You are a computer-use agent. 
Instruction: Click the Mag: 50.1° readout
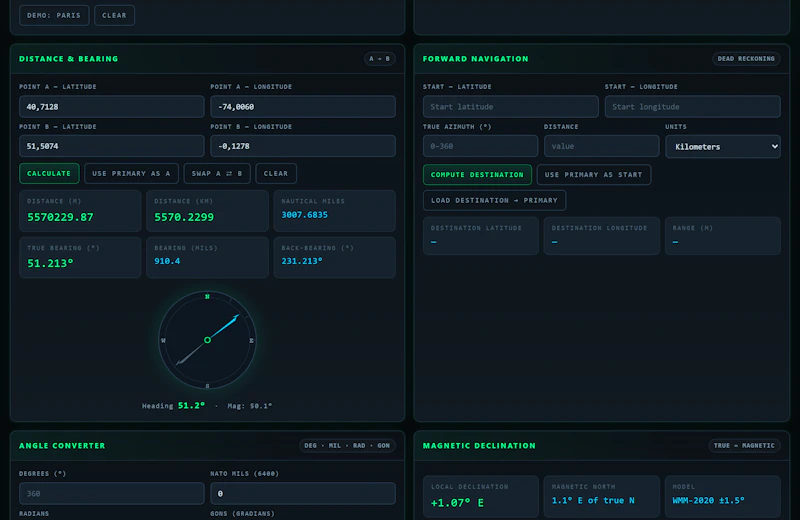pyautogui.click(x=249, y=406)
